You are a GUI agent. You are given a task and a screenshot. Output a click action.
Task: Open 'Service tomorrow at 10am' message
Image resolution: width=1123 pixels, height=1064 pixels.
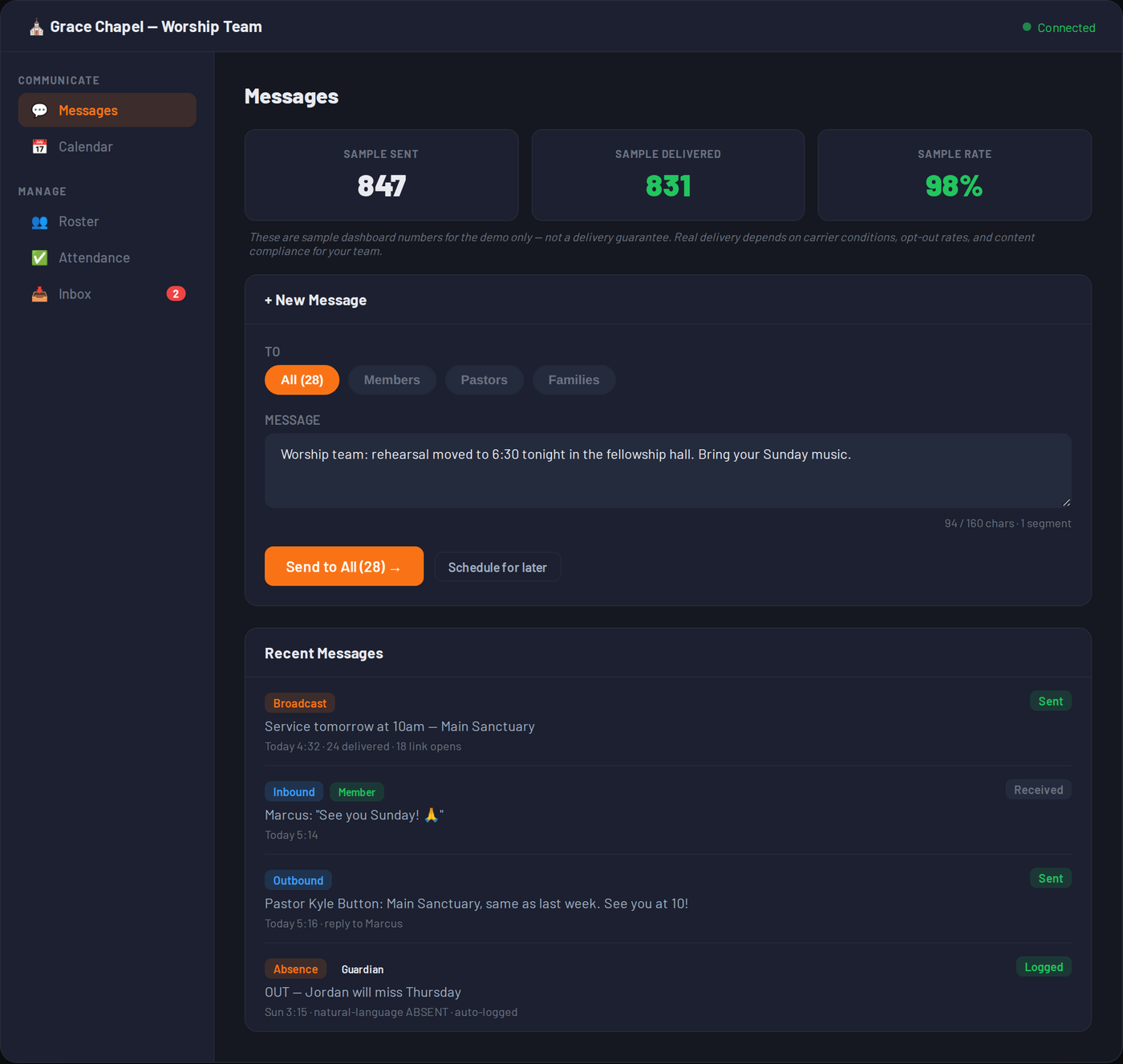click(668, 722)
